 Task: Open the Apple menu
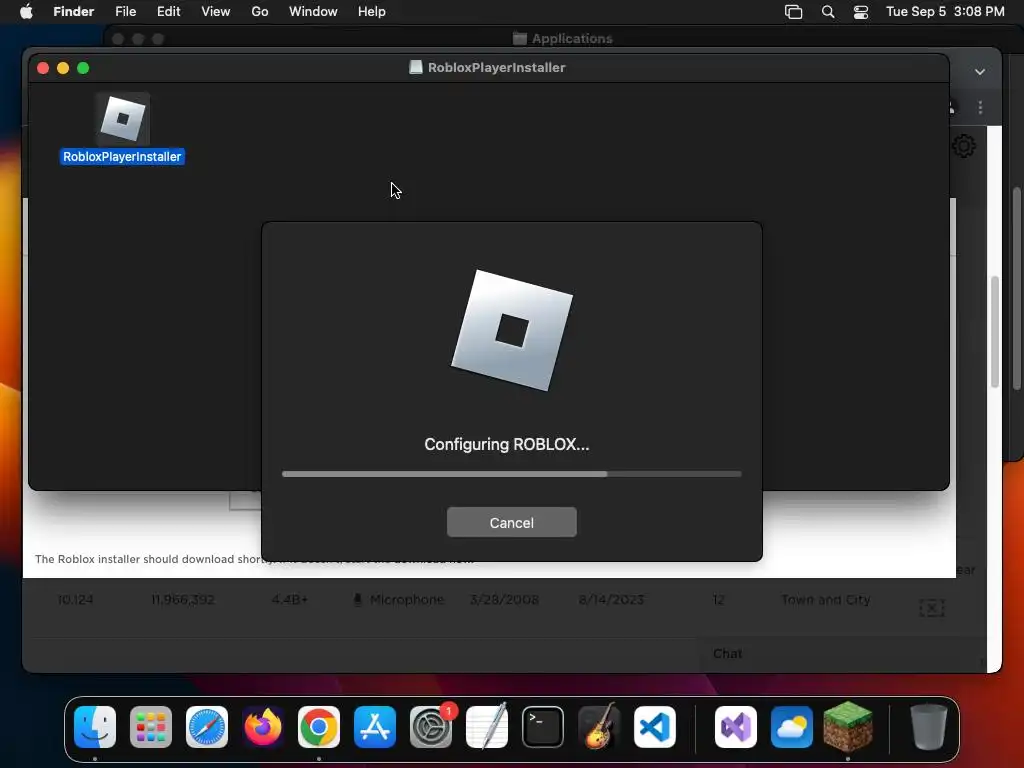click(x=26, y=12)
